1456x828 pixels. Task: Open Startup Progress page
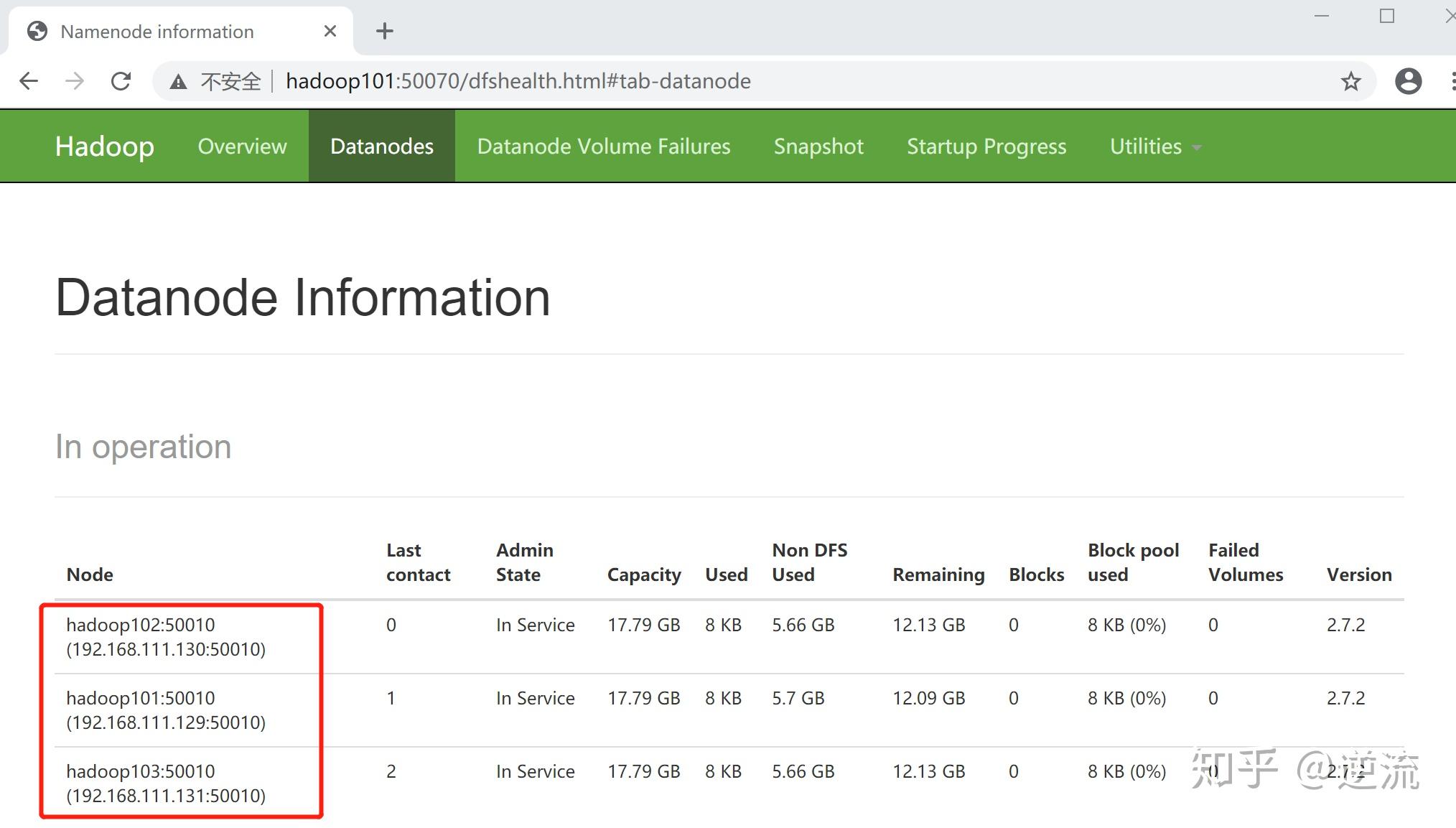(986, 146)
